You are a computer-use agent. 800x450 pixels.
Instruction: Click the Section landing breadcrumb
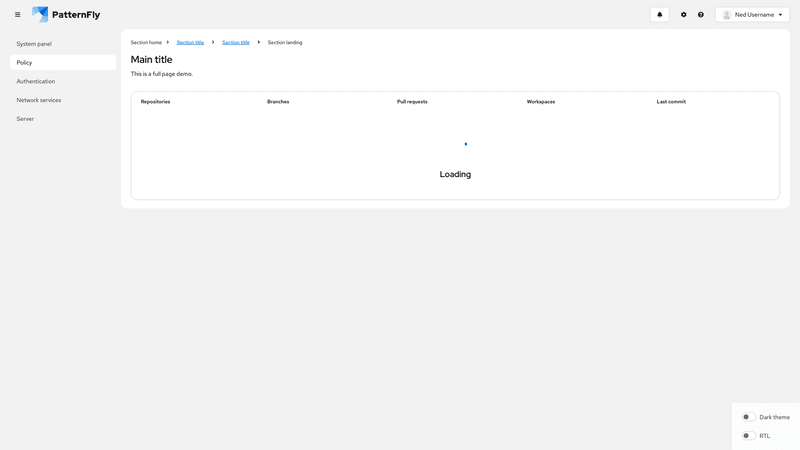pos(285,42)
